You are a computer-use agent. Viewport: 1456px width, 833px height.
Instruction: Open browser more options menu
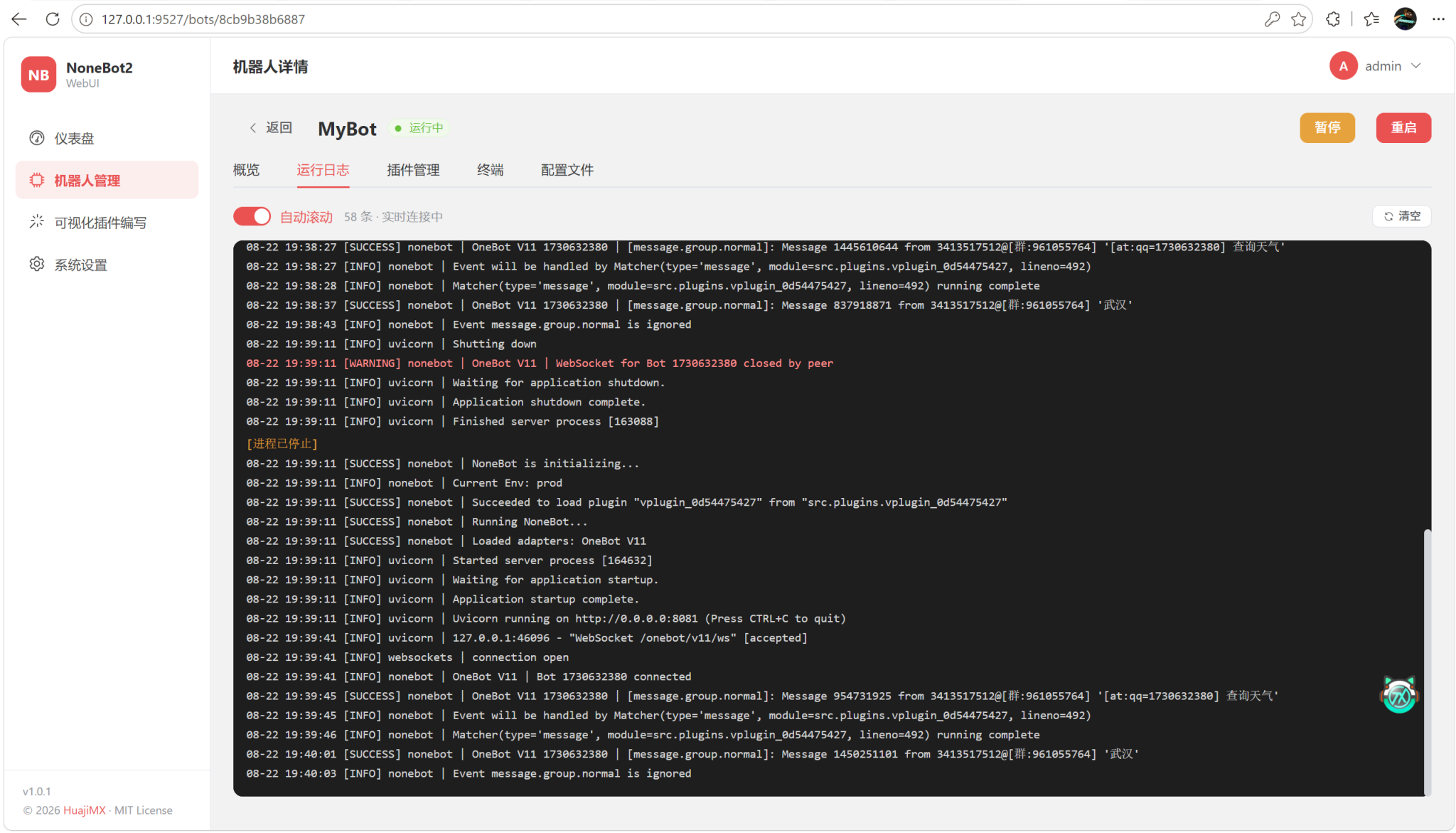point(1438,19)
